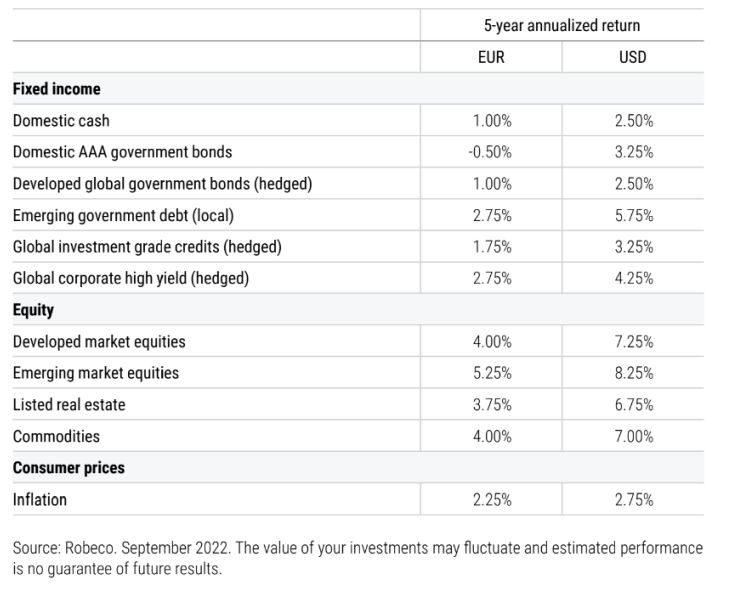Select Commodities USD value 7.00%
This screenshot has height=590, width=749.
tap(634, 436)
